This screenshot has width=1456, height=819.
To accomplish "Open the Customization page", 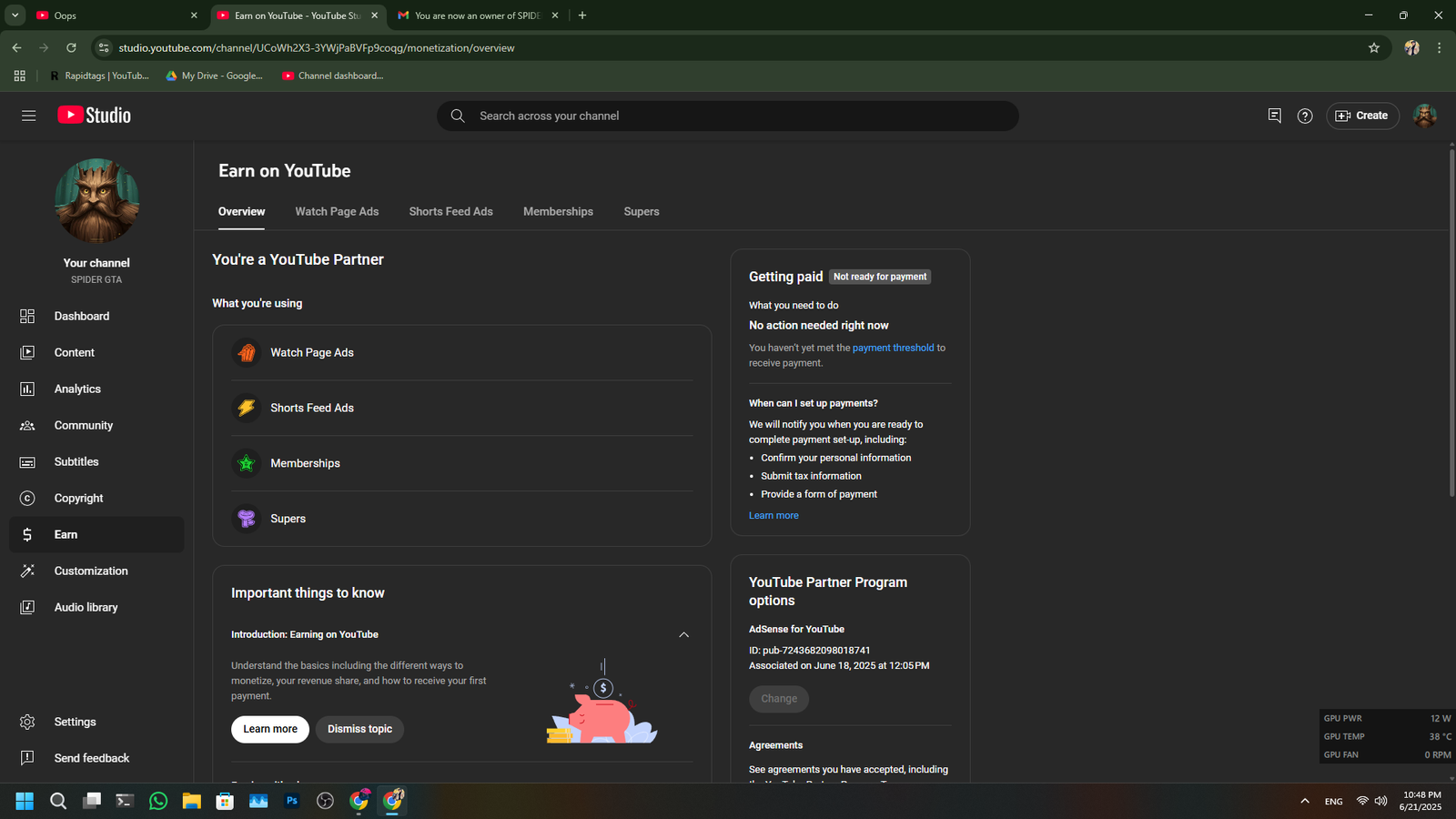I will tap(96, 571).
